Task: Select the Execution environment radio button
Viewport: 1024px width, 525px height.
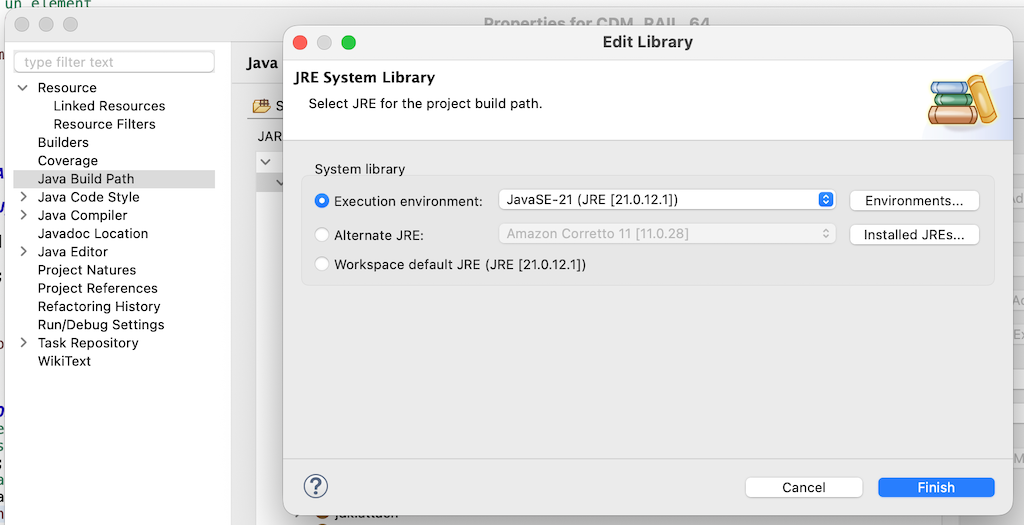Action: (321, 200)
